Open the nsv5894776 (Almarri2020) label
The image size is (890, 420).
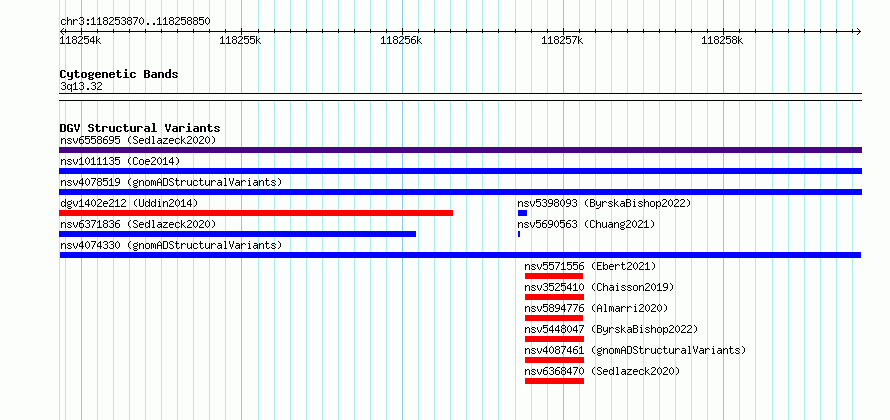tap(596, 308)
